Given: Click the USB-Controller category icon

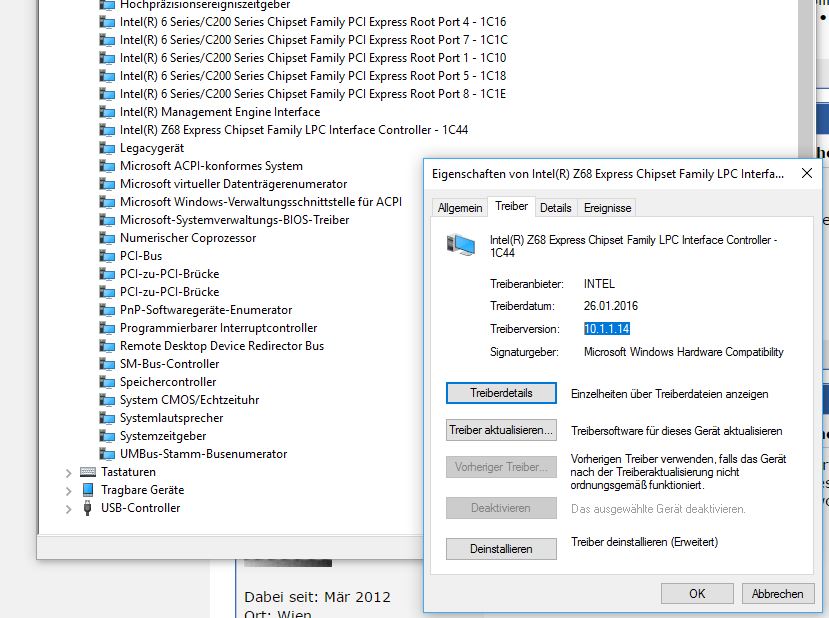Looking at the screenshot, I should [x=88, y=508].
